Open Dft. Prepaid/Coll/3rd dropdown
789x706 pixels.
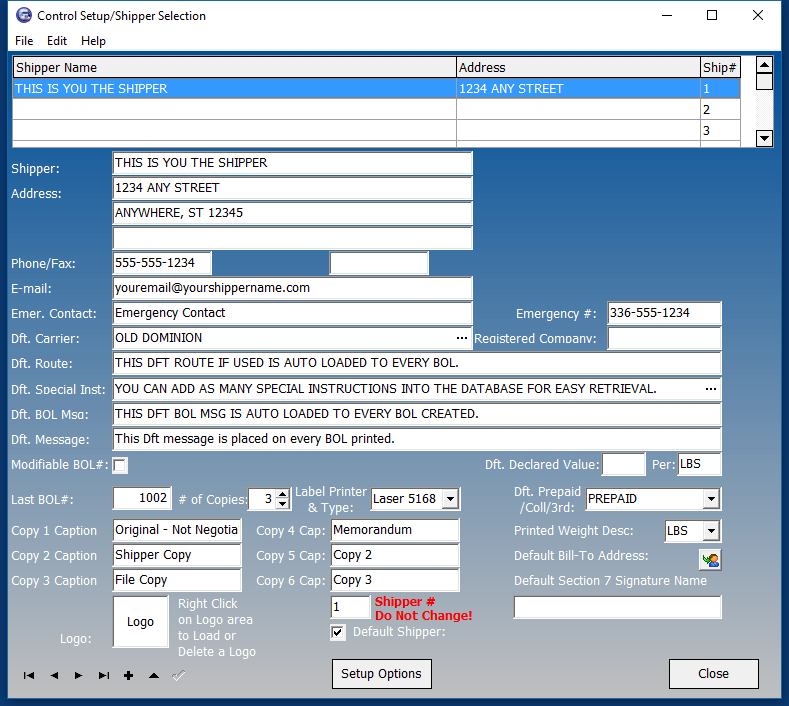(711, 499)
